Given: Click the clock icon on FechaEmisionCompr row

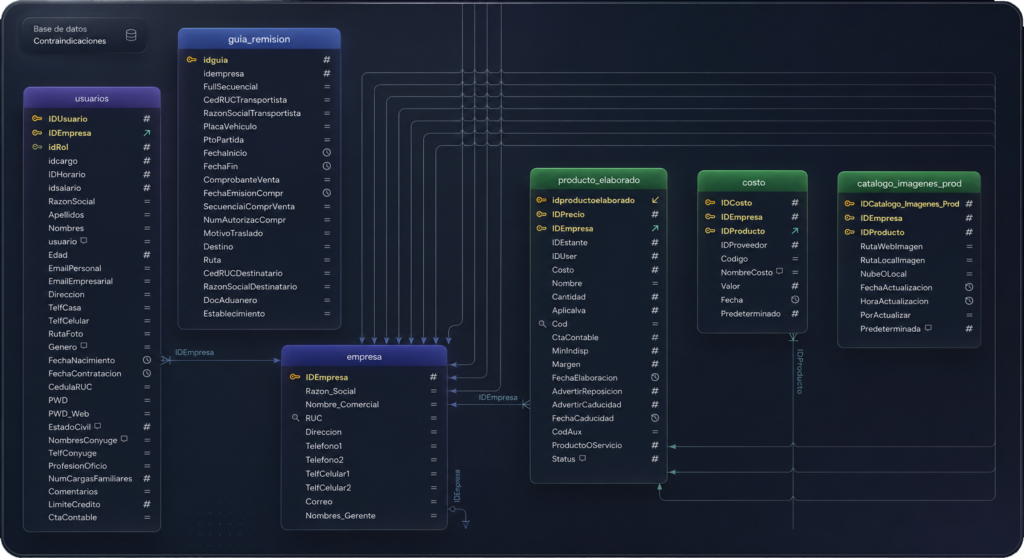Looking at the screenshot, I should tap(327, 193).
